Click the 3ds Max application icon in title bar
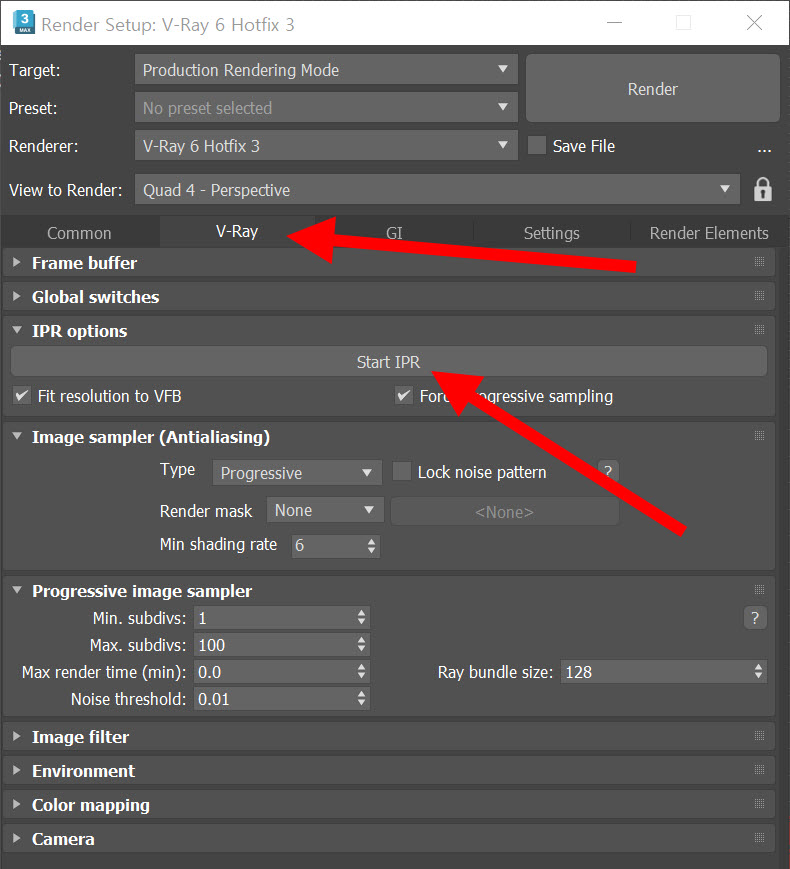Viewport: 790px width, 869px height. [x=23, y=23]
